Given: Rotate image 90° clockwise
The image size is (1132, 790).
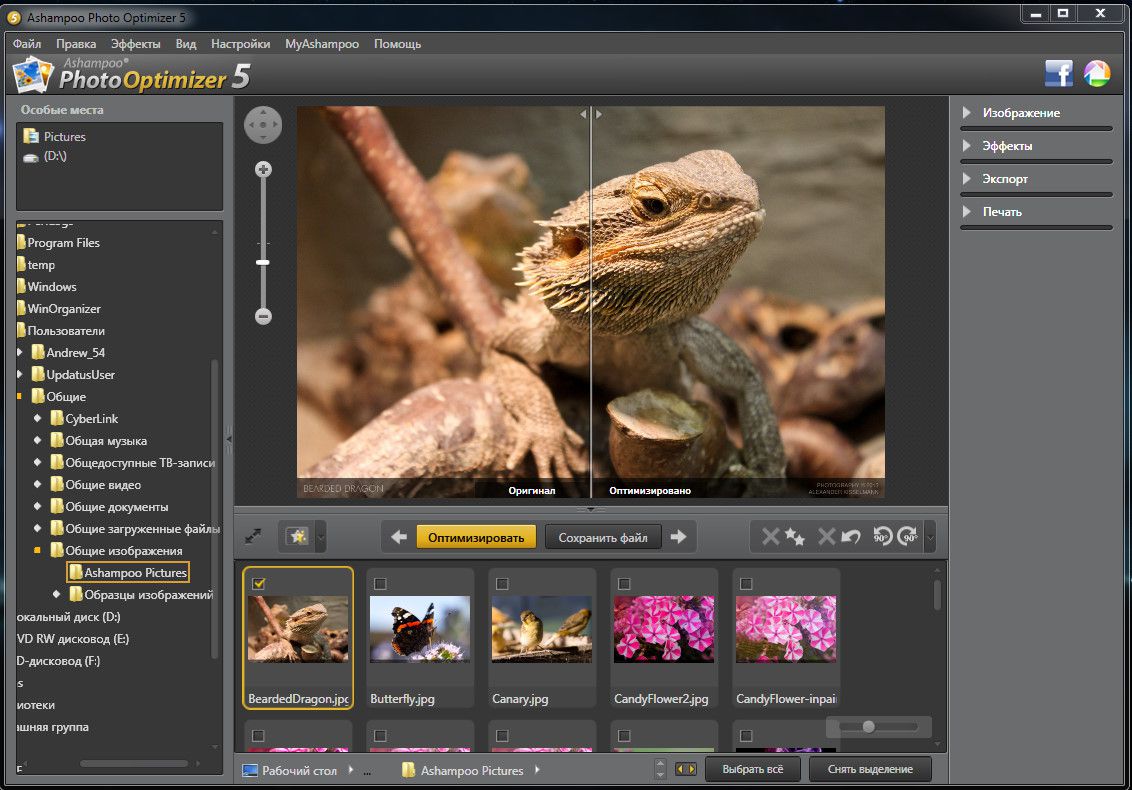Looking at the screenshot, I should pos(907,537).
